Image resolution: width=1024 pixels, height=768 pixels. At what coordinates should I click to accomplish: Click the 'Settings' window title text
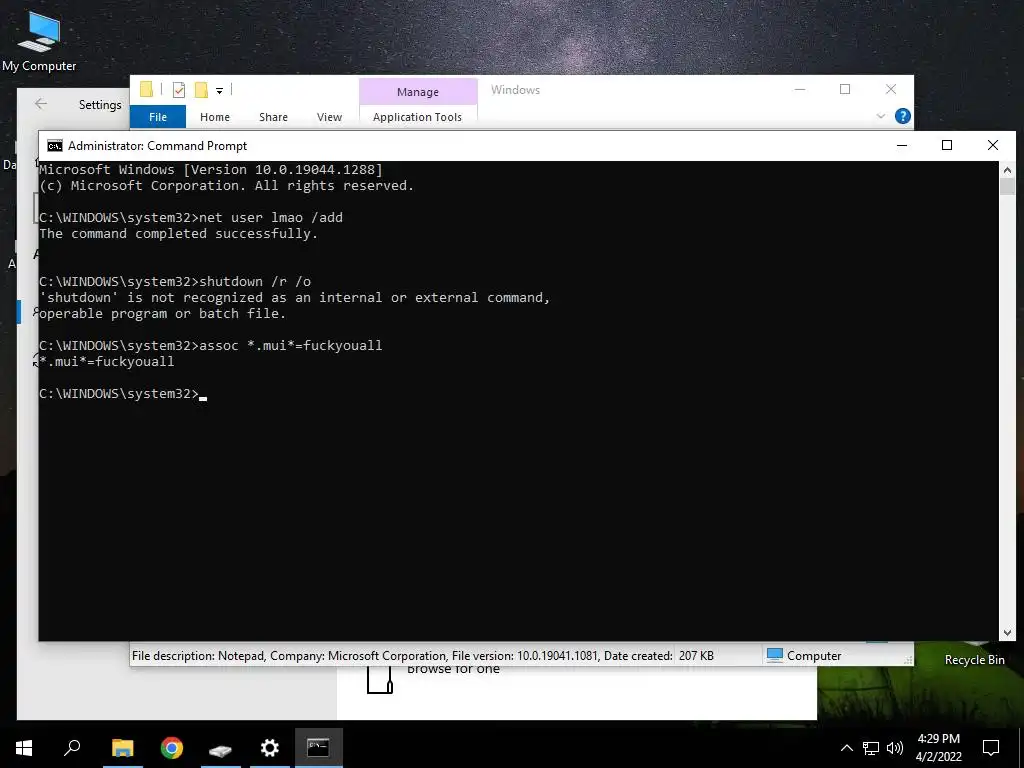coord(100,104)
